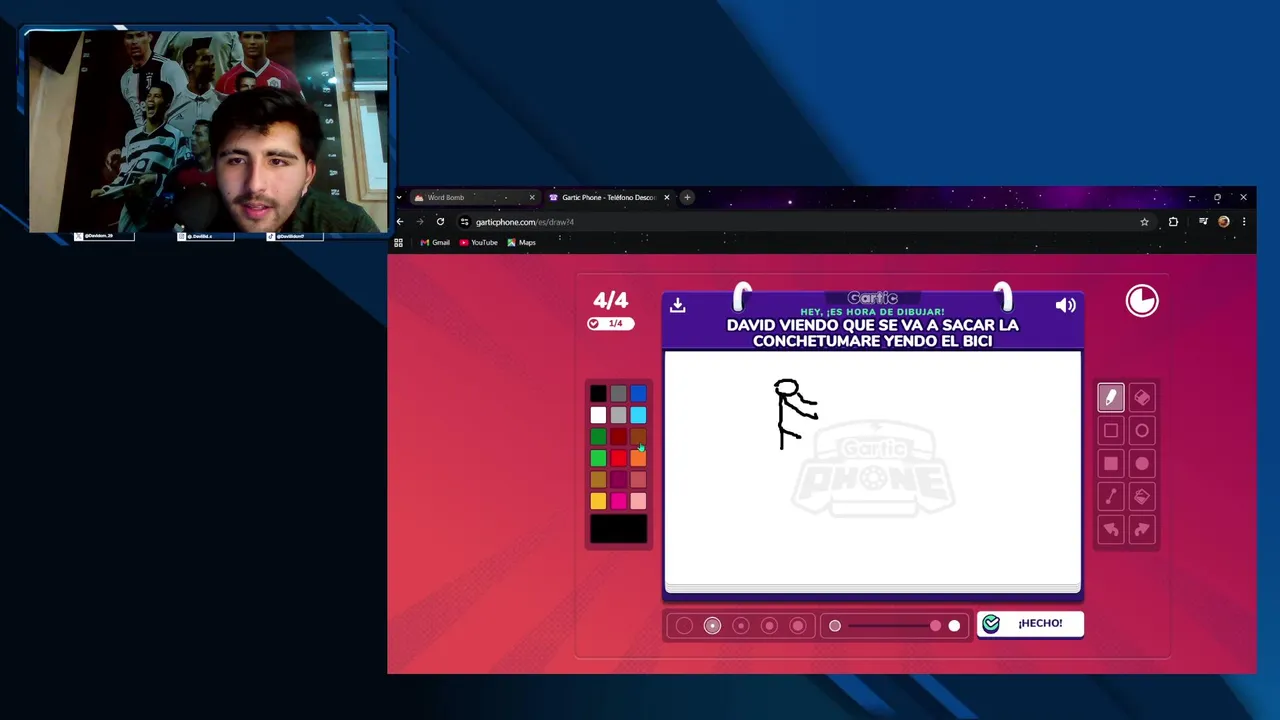The image size is (1280, 720).
Task: Mute game sound with the speaker icon
Action: (x=1065, y=305)
